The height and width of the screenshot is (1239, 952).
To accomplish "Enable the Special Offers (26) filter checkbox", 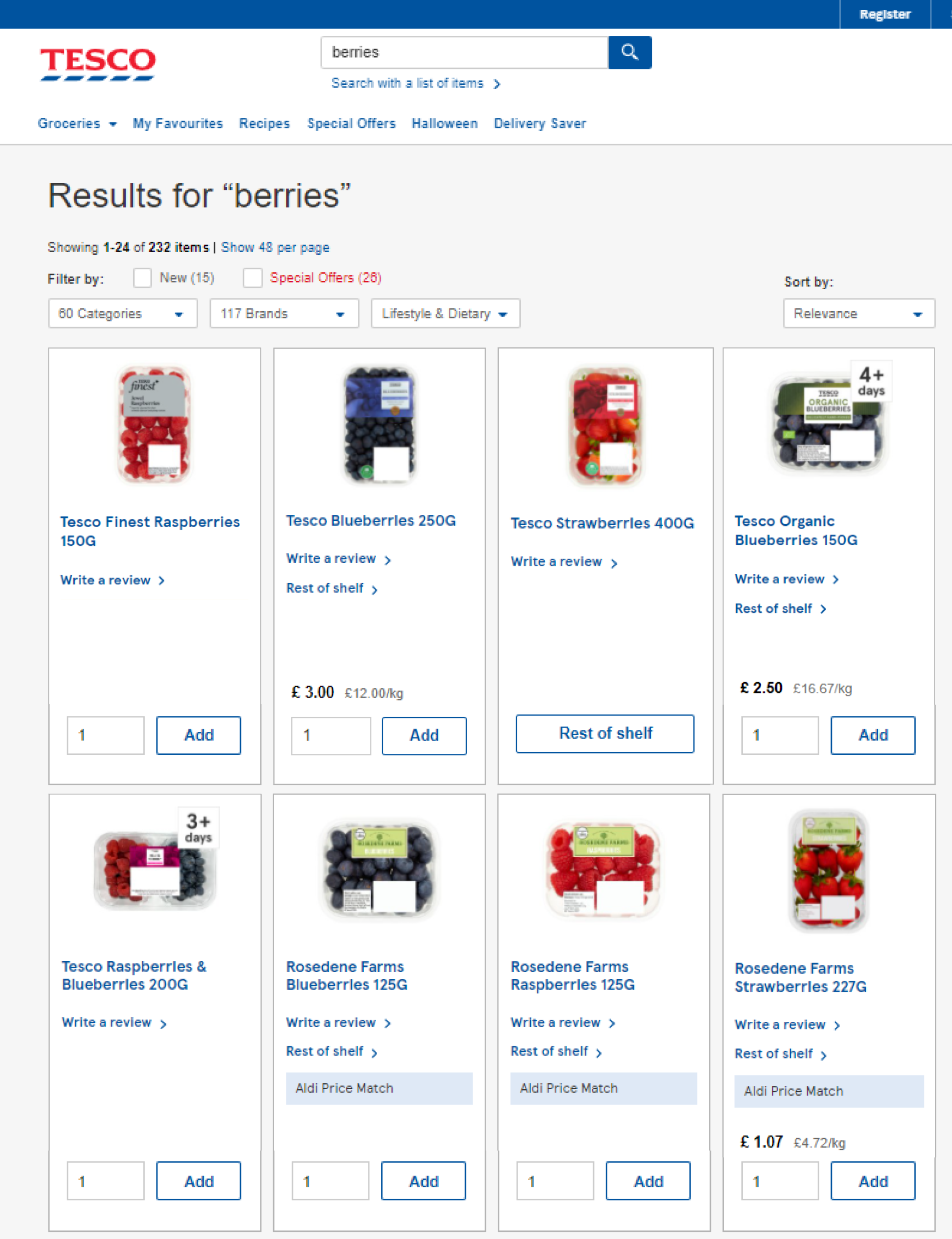I will [x=253, y=278].
